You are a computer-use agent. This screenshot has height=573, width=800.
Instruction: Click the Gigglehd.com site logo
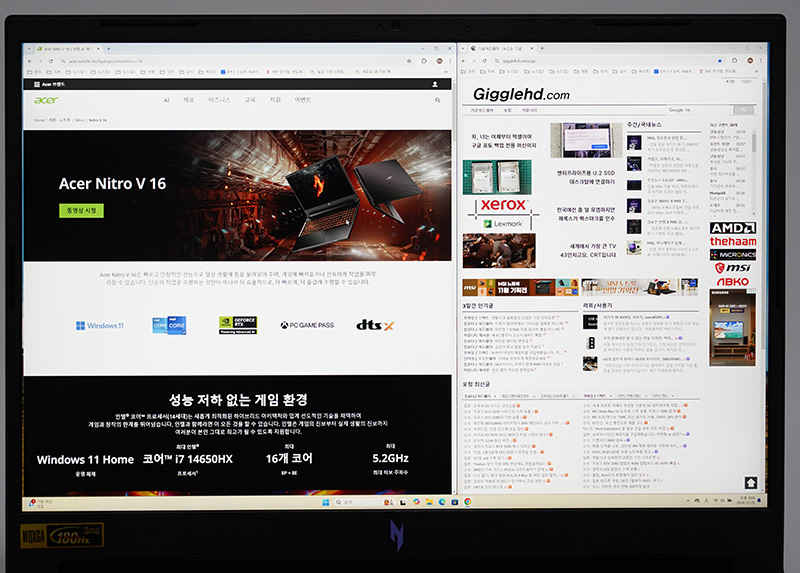click(x=521, y=94)
